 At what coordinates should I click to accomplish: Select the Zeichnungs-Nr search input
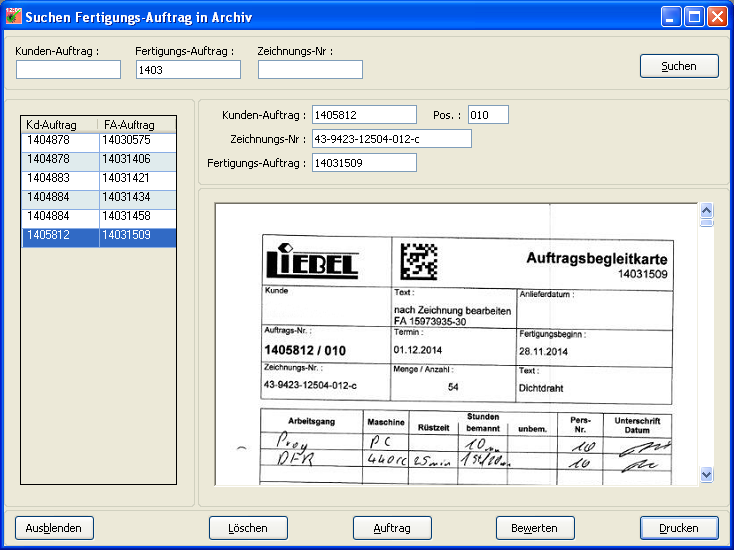click(310, 70)
